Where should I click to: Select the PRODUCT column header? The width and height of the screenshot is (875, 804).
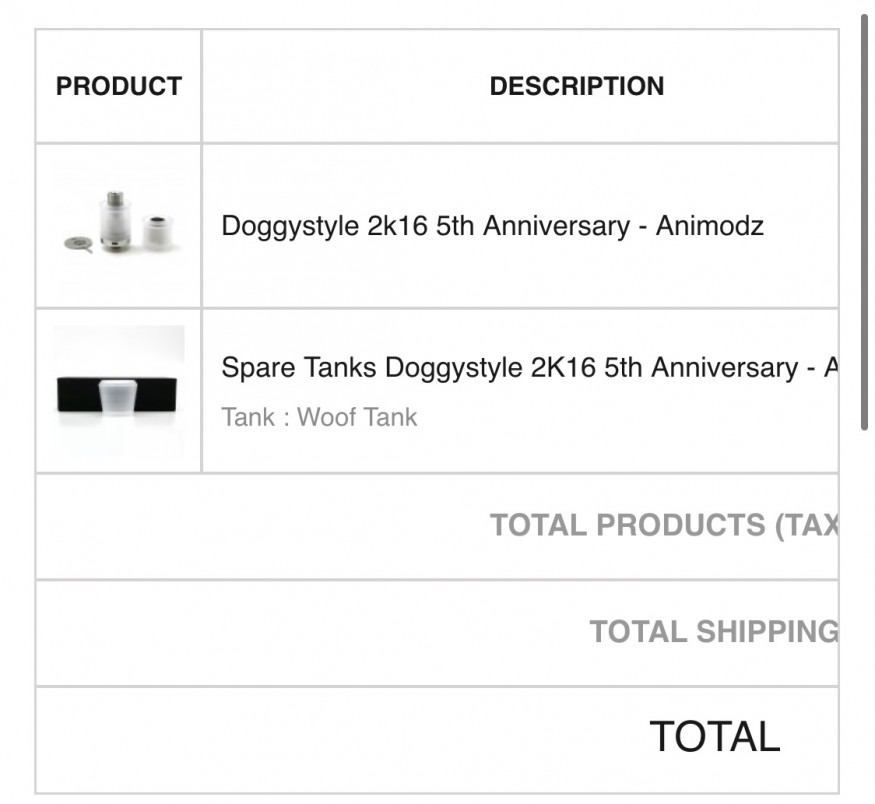tap(118, 86)
